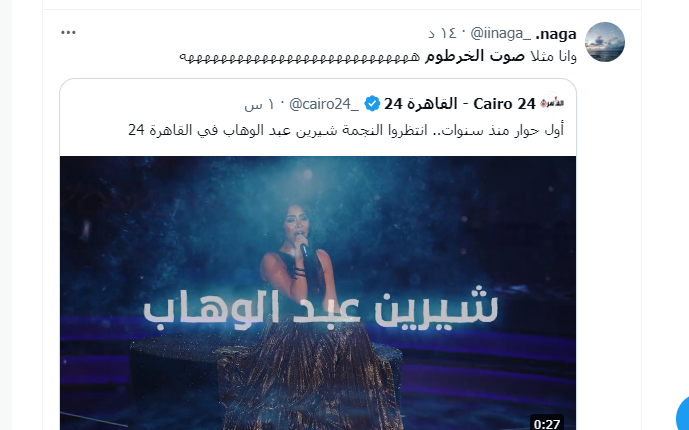Click the شيرين عبد الوهاب title overlay on the video
Image resolution: width=689 pixels, height=430 pixels.
320,308
